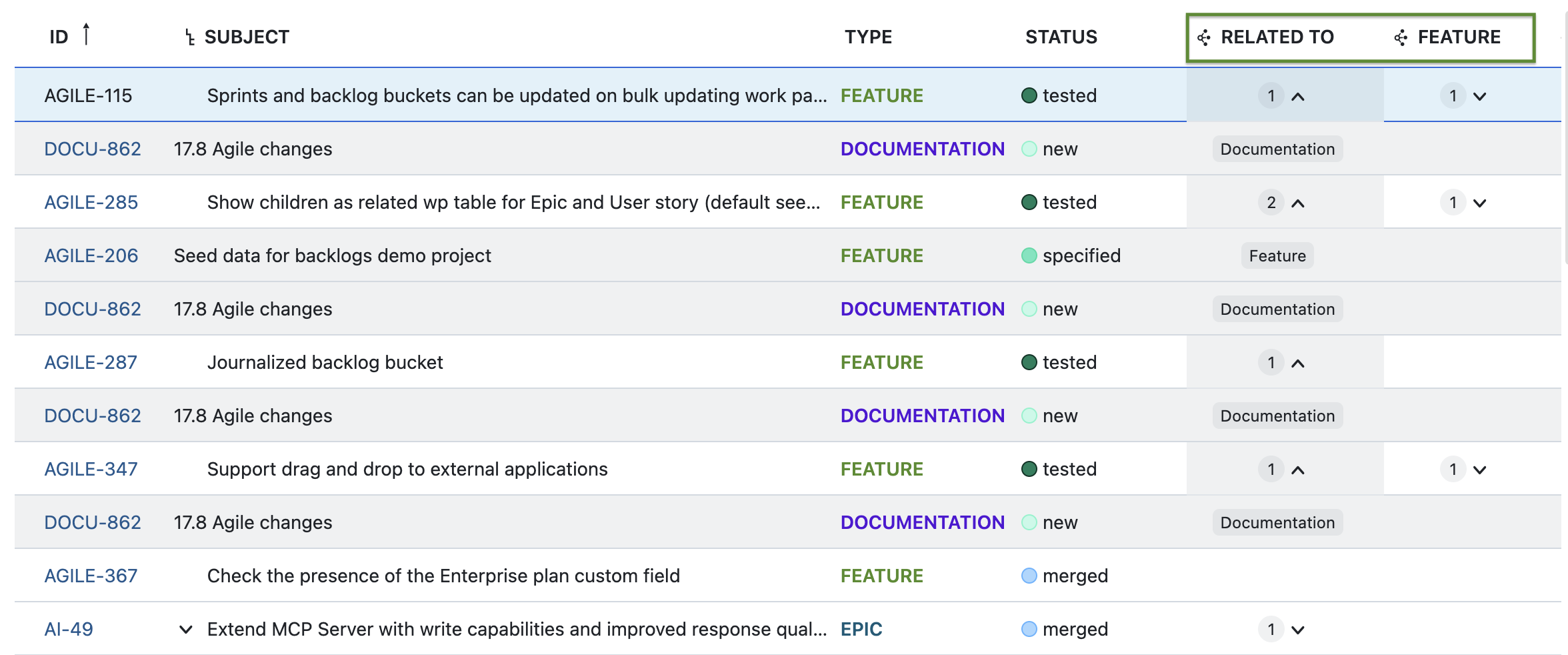This screenshot has height=655, width=1568.
Task: Open work package AGILE-287
Action: 91,363
